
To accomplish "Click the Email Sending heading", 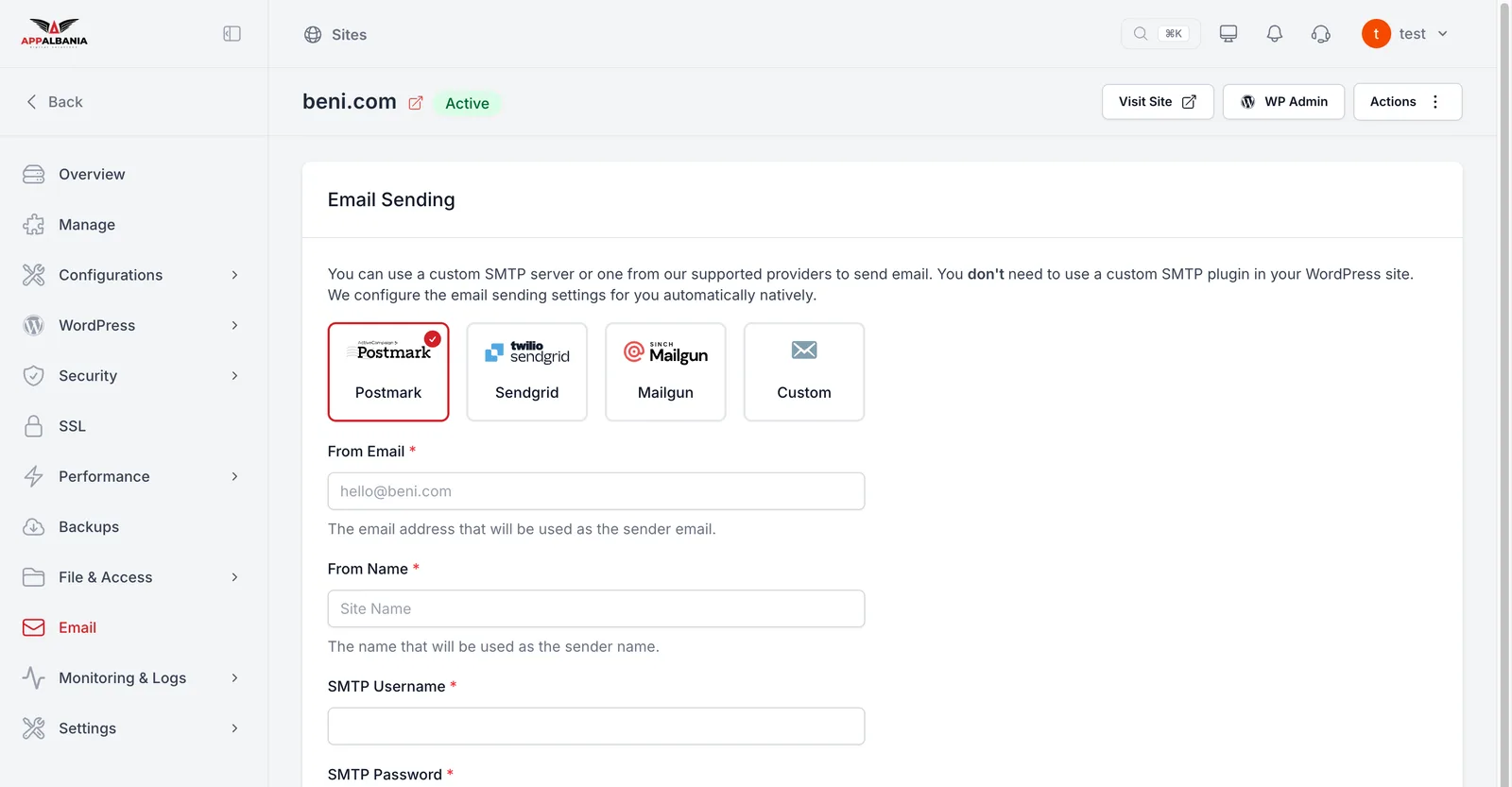I will pos(391,199).
